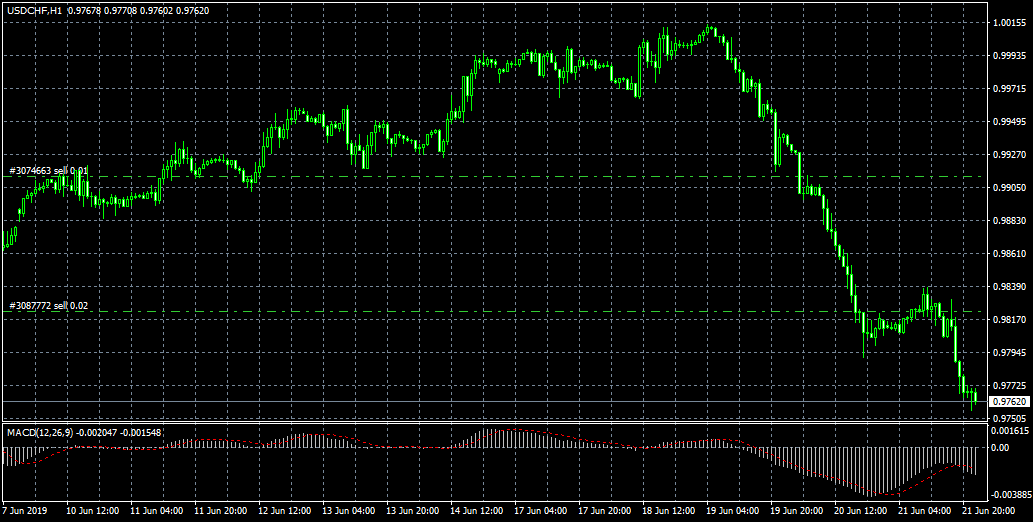Click the USDCHF,H1 chart title text

point(34,9)
